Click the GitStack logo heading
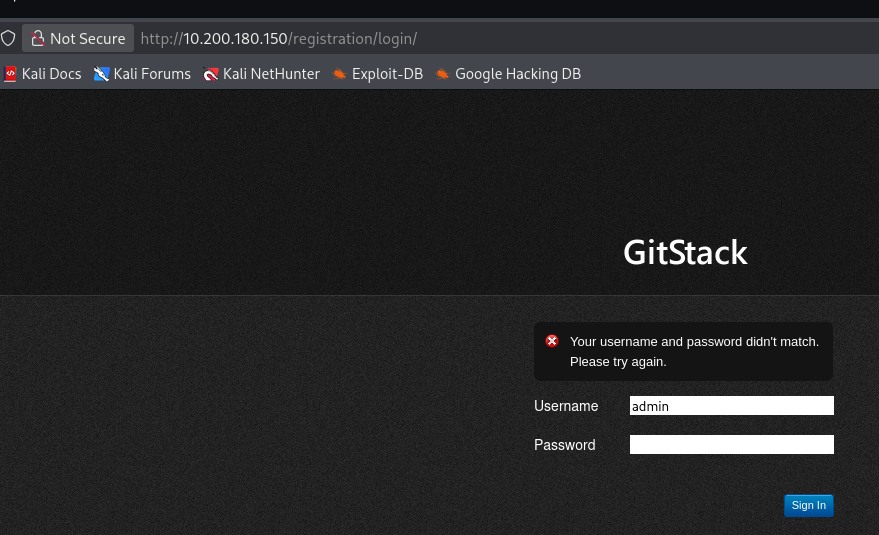879x535 pixels. pyautogui.click(x=685, y=252)
